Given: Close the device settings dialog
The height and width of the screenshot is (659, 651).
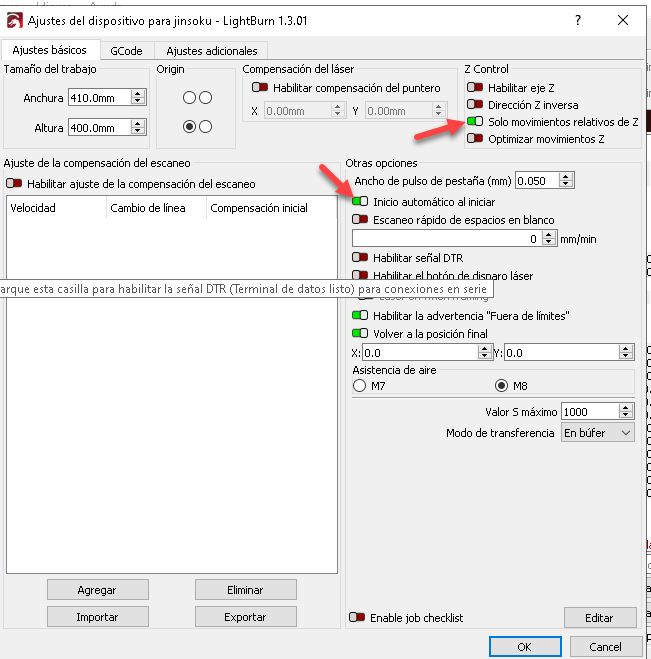Looking at the screenshot, I should coord(623,20).
